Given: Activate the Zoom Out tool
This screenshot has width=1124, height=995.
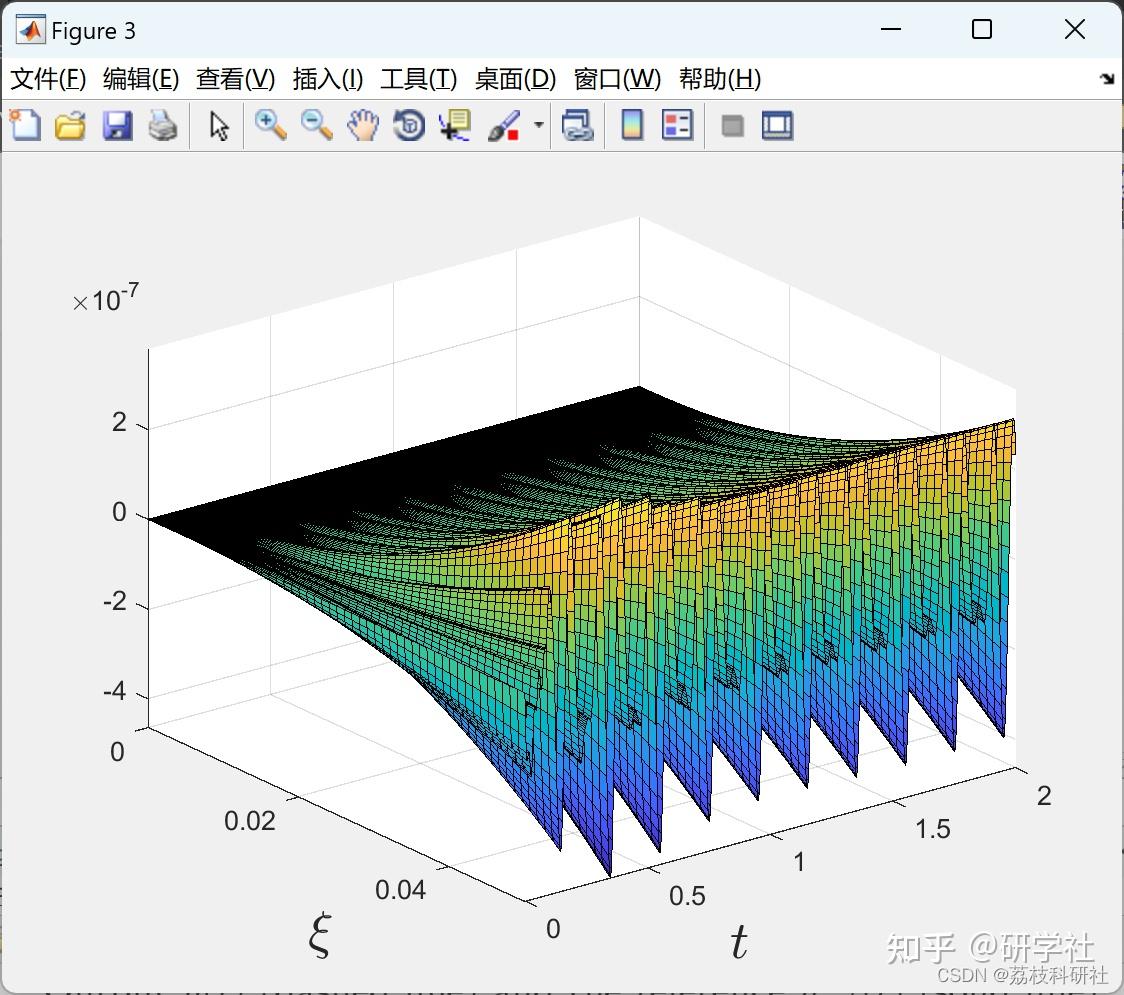Looking at the screenshot, I should [316, 125].
